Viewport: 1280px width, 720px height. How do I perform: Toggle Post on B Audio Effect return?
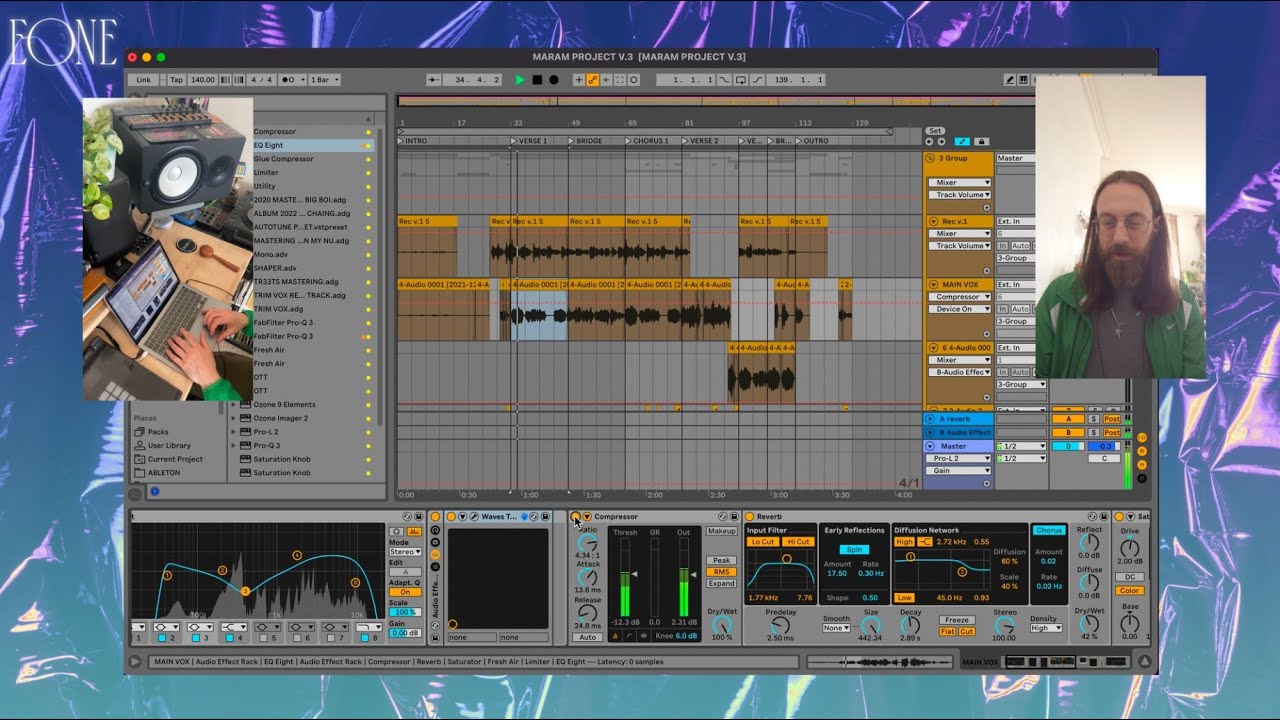click(1111, 433)
